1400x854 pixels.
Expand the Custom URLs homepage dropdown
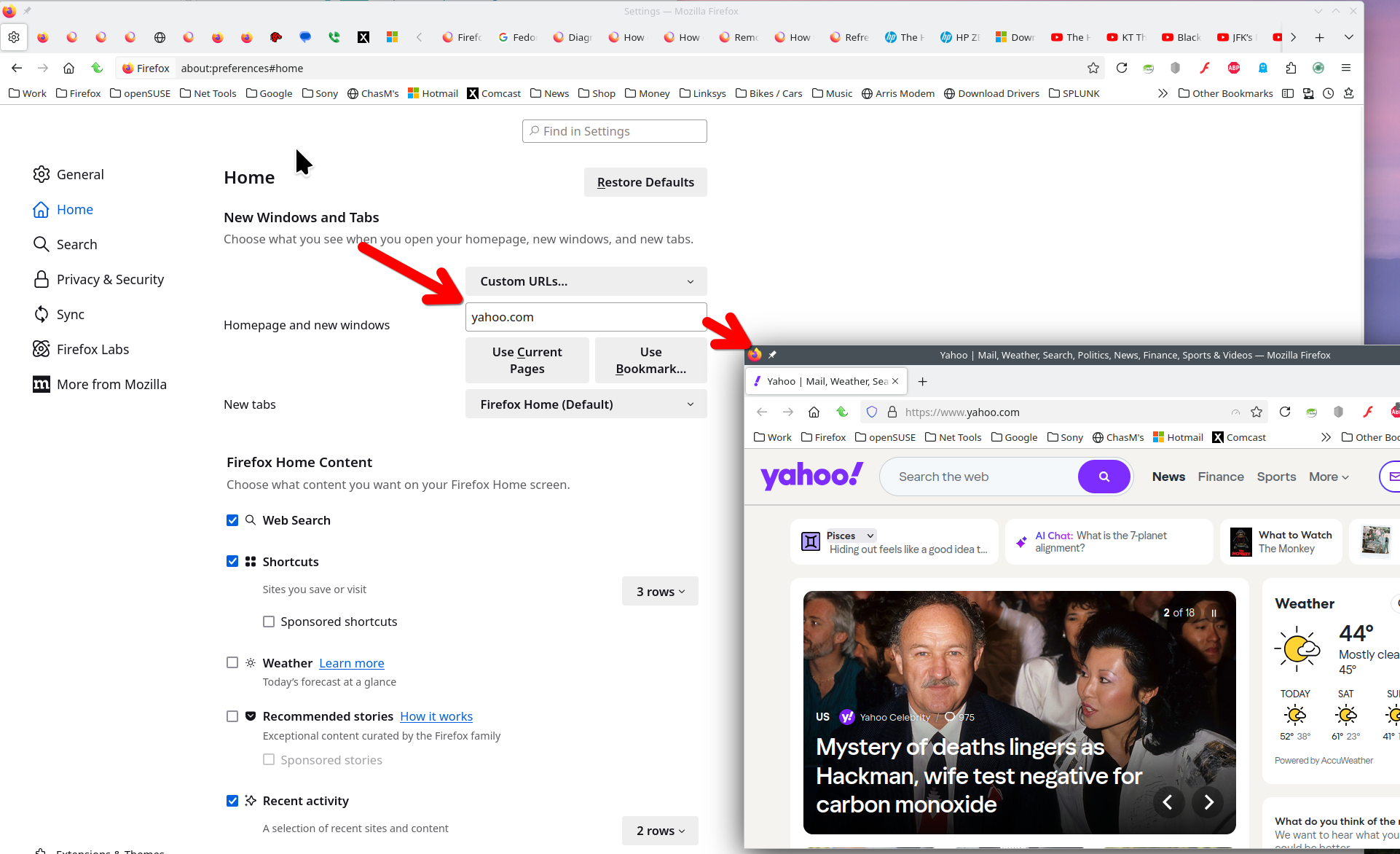[586, 281]
